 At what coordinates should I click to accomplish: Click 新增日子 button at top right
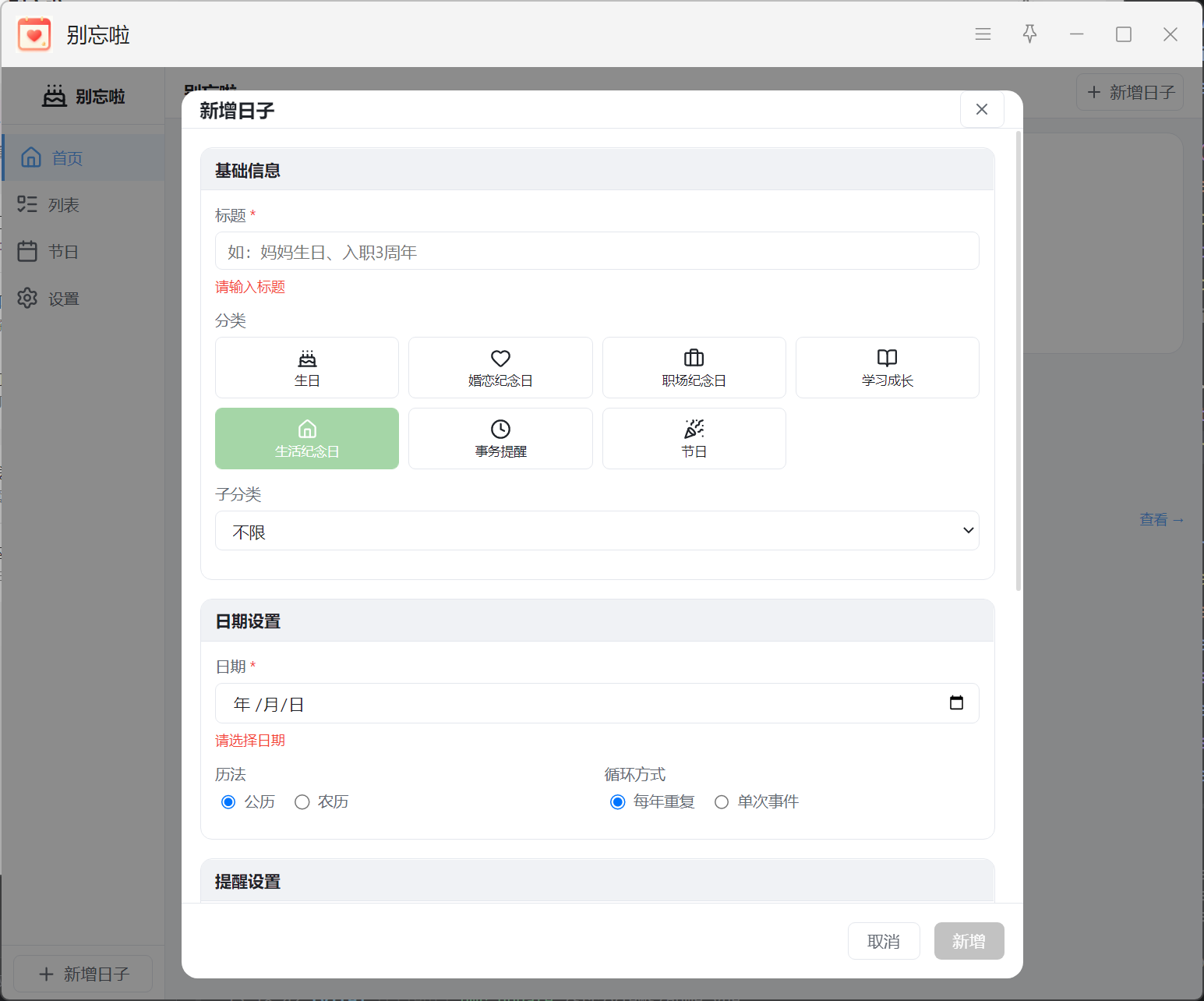coord(1130,93)
